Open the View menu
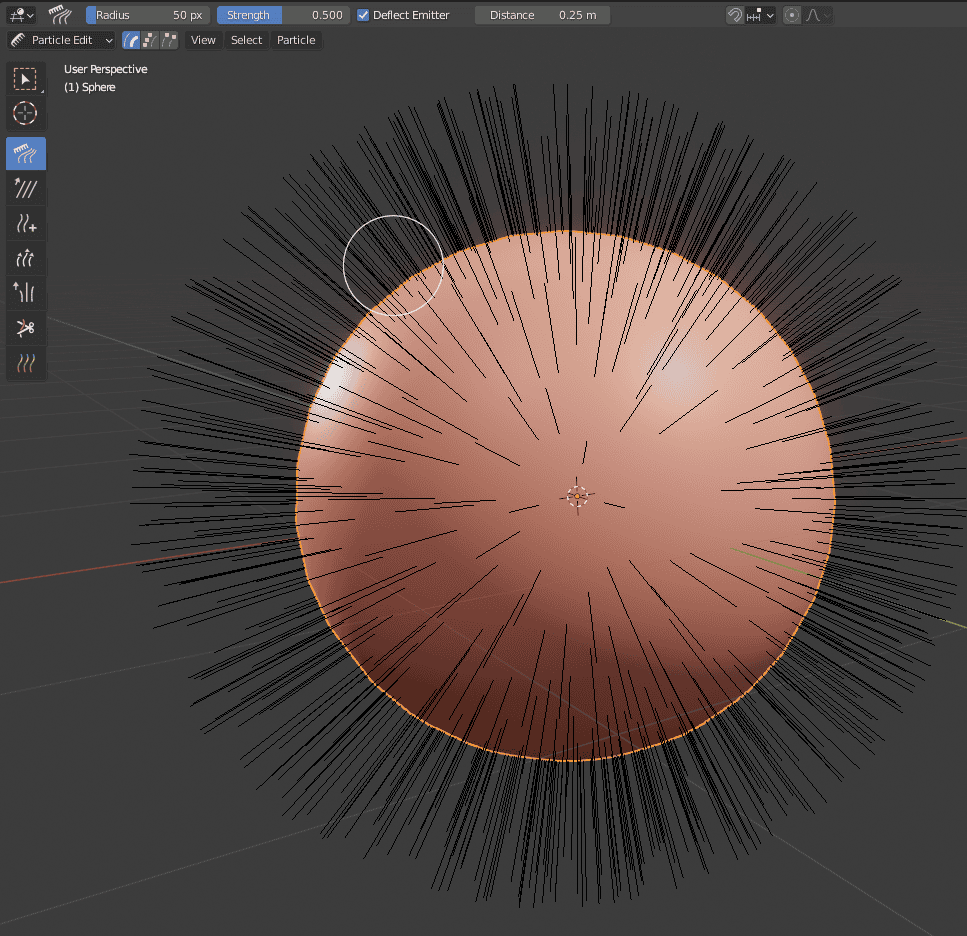This screenshot has width=967, height=936. pyautogui.click(x=203, y=40)
